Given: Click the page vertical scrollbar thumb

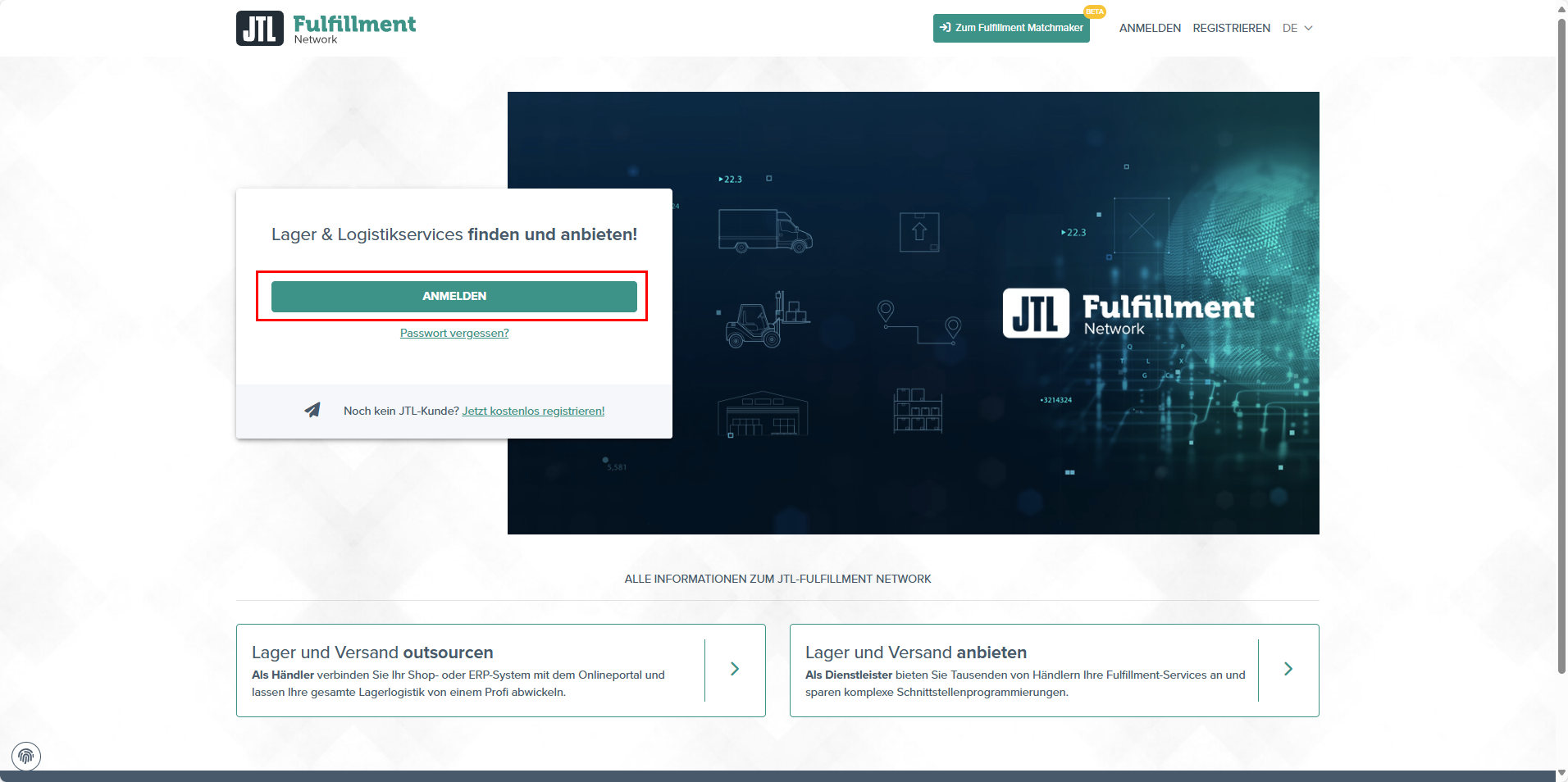Looking at the screenshot, I should [1561, 344].
